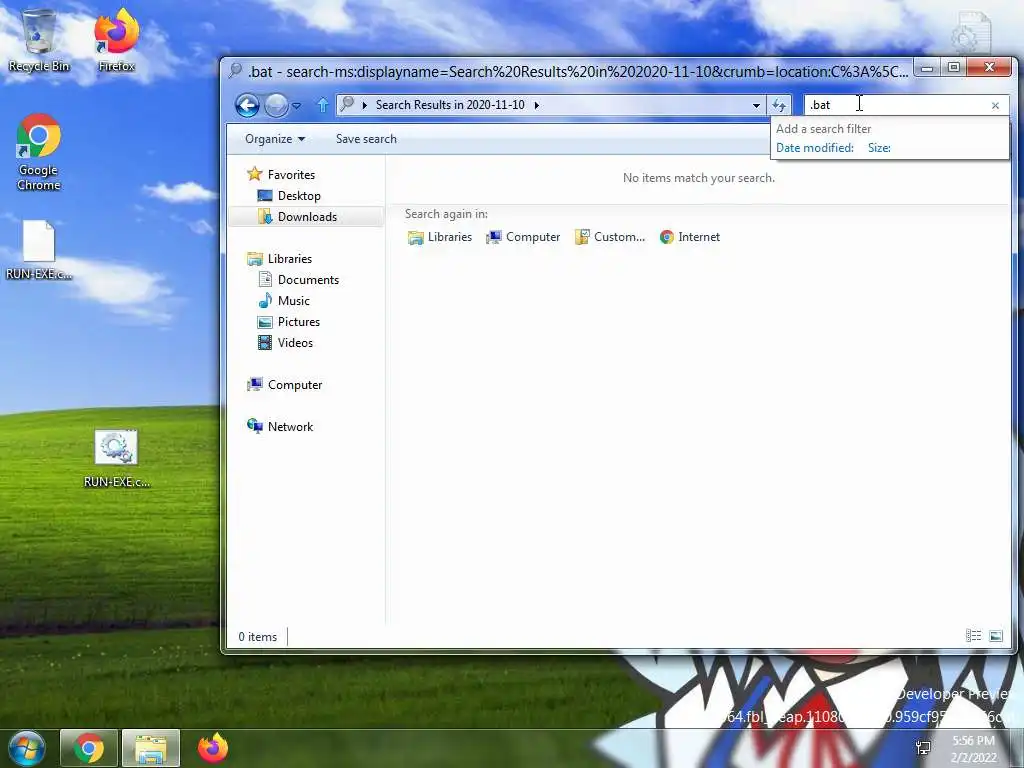
Task: Select Libraries in navigation pane
Action: tap(290, 259)
